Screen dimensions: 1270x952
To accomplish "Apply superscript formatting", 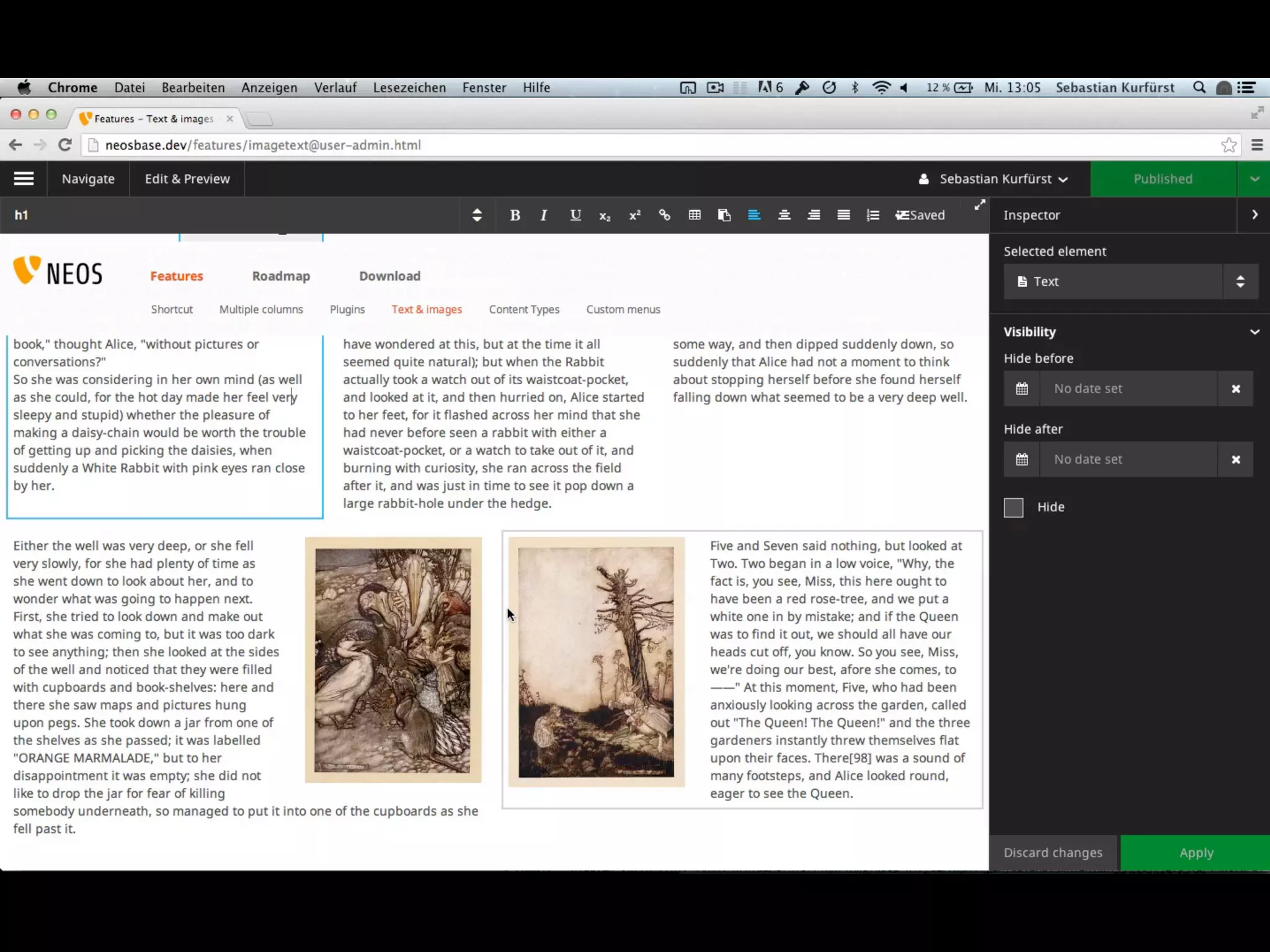I will click(634, 215).
